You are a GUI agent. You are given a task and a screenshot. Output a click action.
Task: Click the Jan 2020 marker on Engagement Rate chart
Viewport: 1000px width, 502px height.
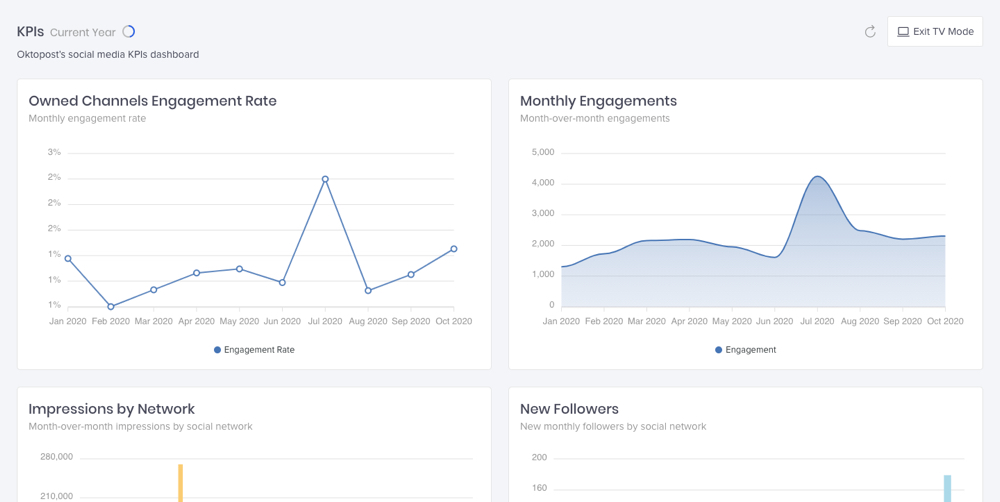tap(68, 259)
